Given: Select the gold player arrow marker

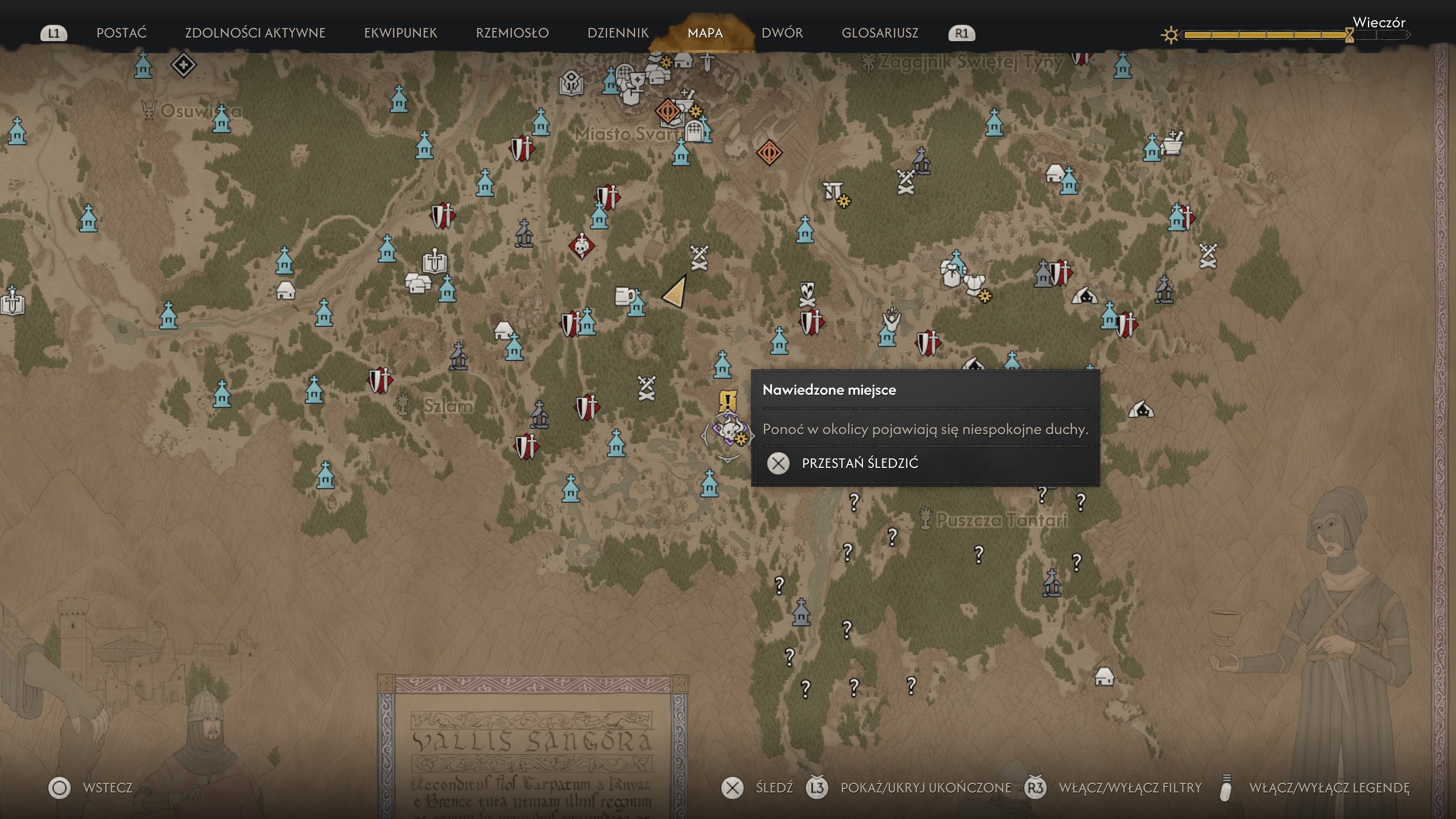Looking at the screenshot, I should (x=675, y=292).
